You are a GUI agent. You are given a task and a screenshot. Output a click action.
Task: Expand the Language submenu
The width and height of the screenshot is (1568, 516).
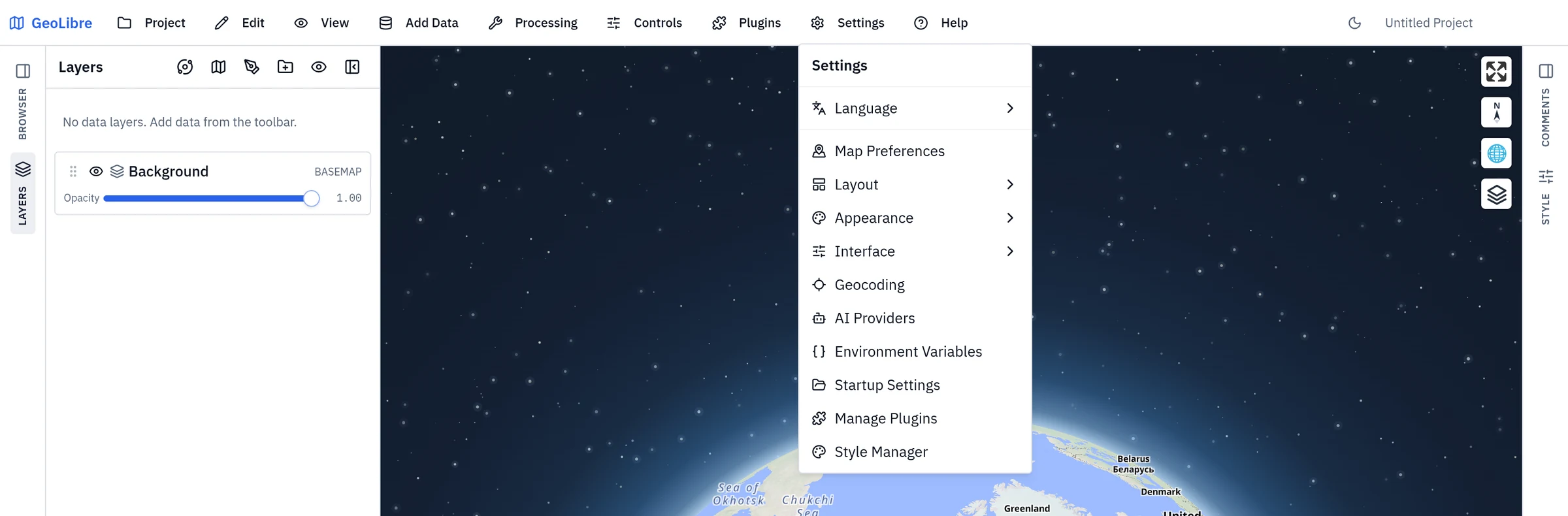[x=915, y=108]
